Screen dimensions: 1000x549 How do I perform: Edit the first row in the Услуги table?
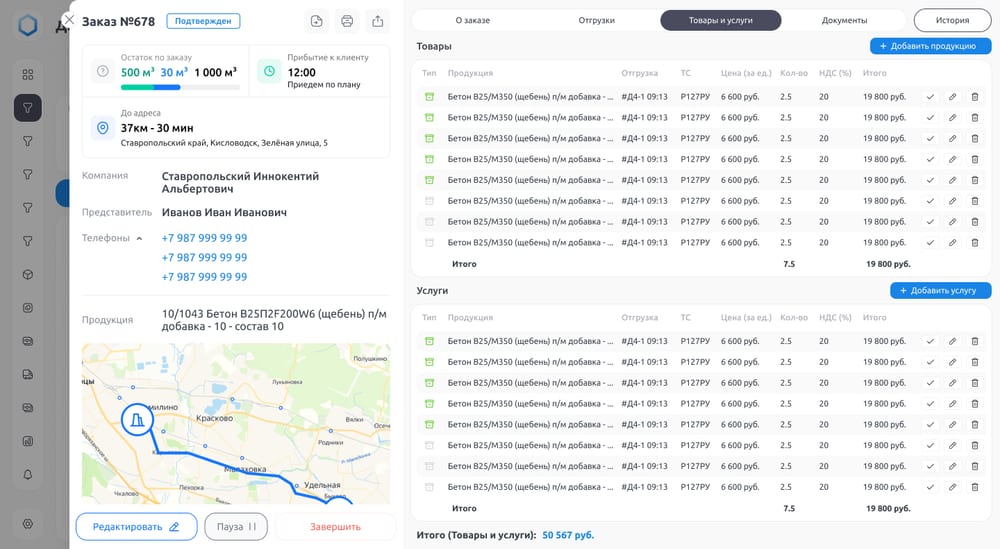tap(952, 341)
